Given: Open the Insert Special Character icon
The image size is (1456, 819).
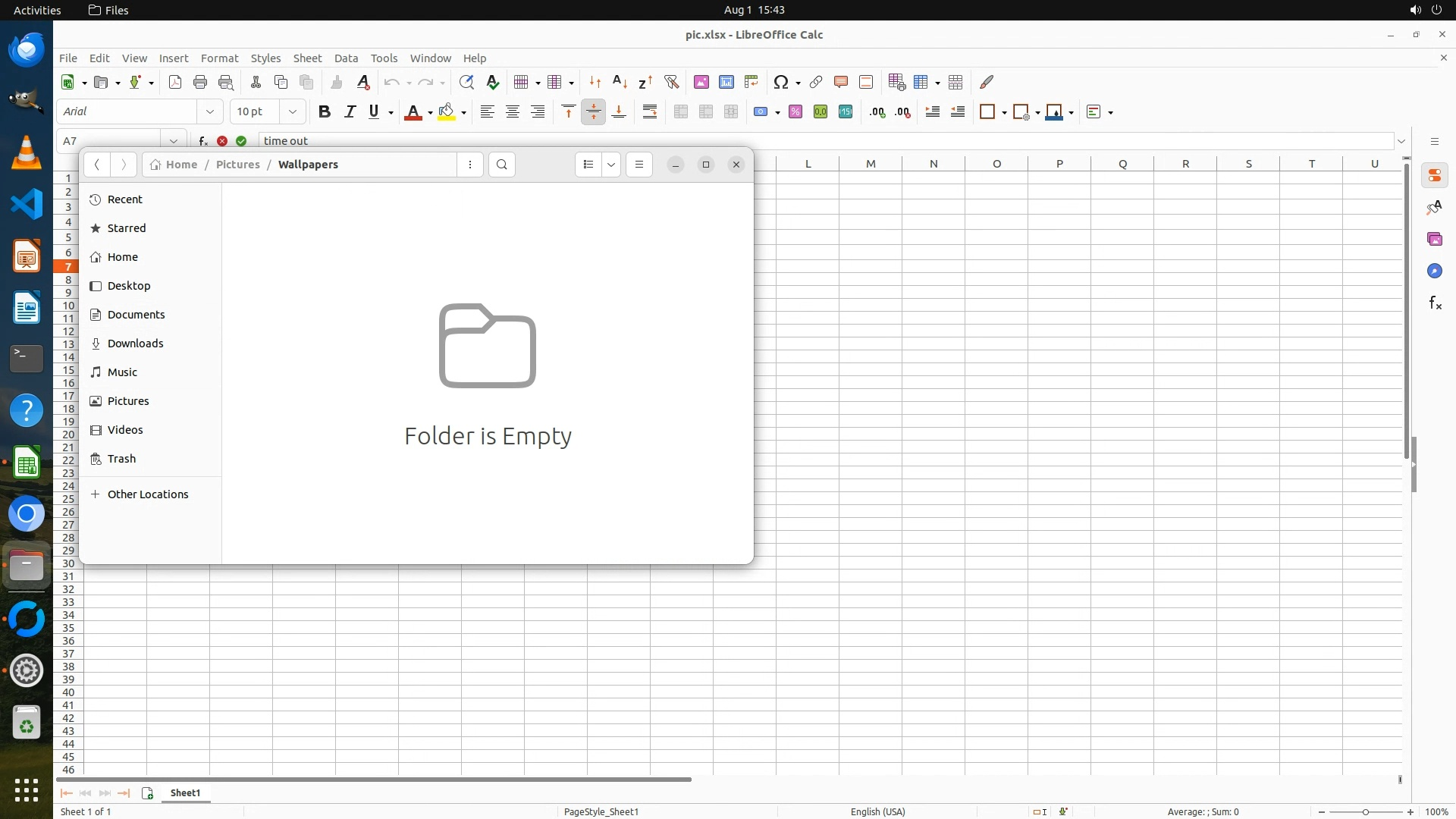Looking at the screenshot, I should pos(780,82).
